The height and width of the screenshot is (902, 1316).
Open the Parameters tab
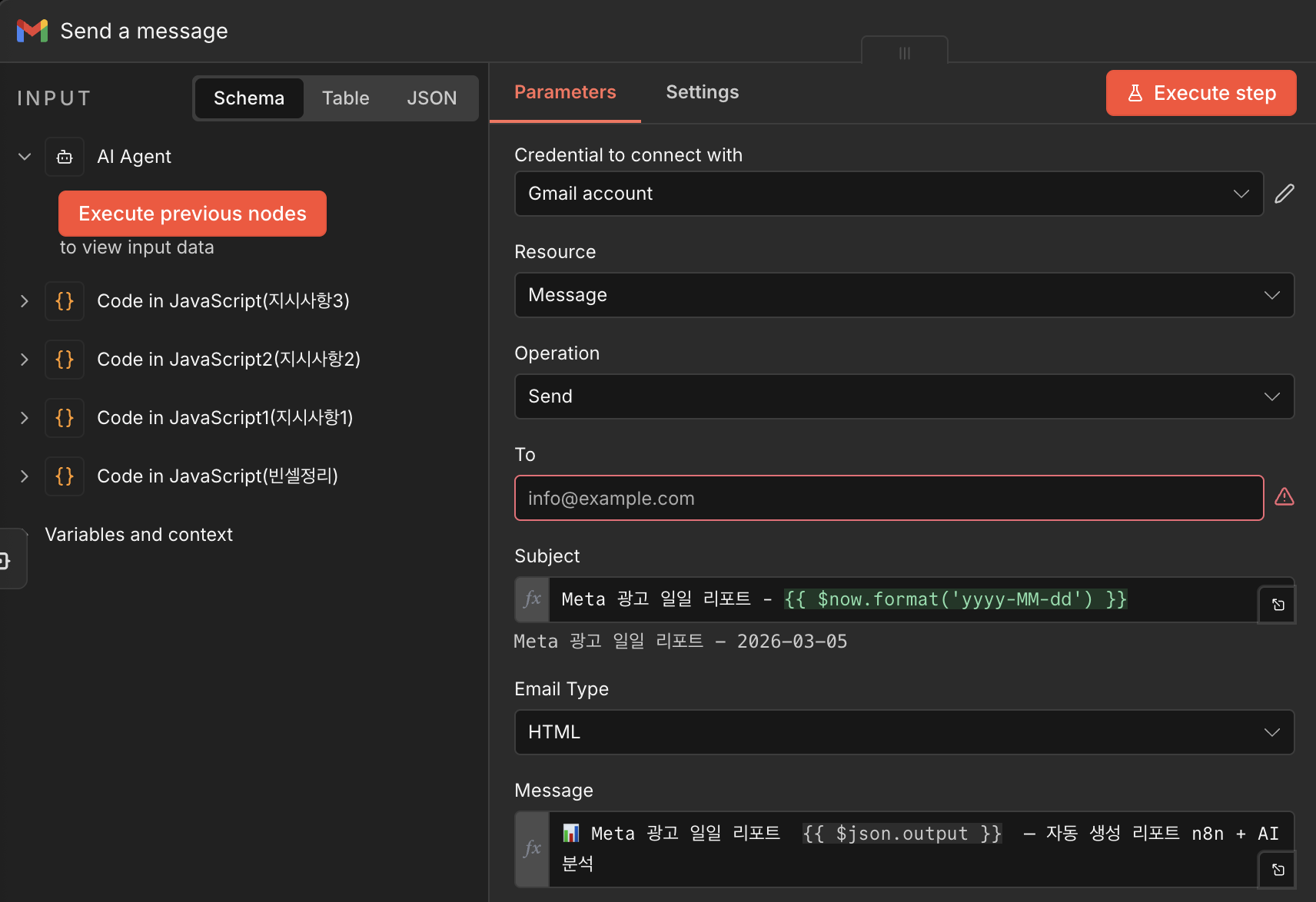click(x=565, y=92)
